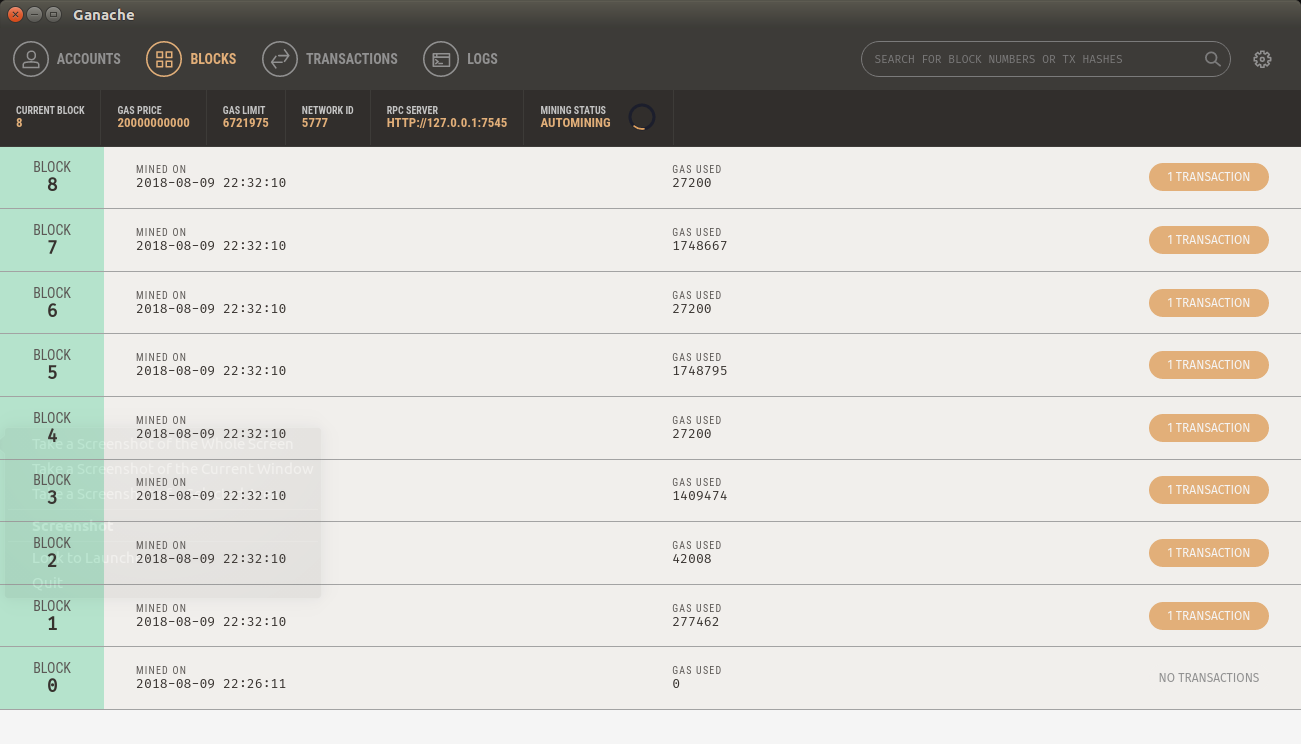Click gas used value 277462
This screenshot has width=1301, height=744.
[696, 622]
